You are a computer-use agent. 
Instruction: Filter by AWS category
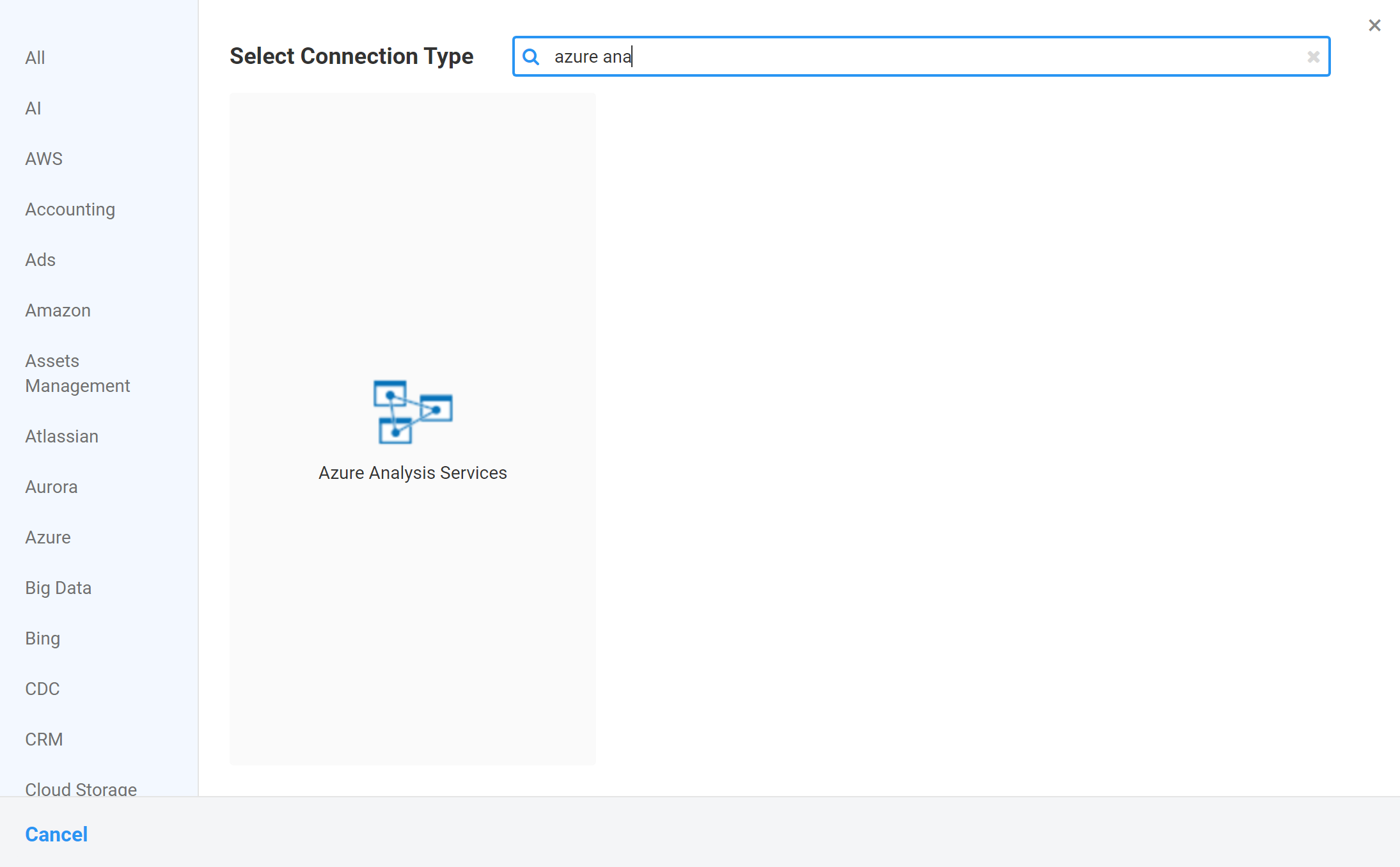44,159
